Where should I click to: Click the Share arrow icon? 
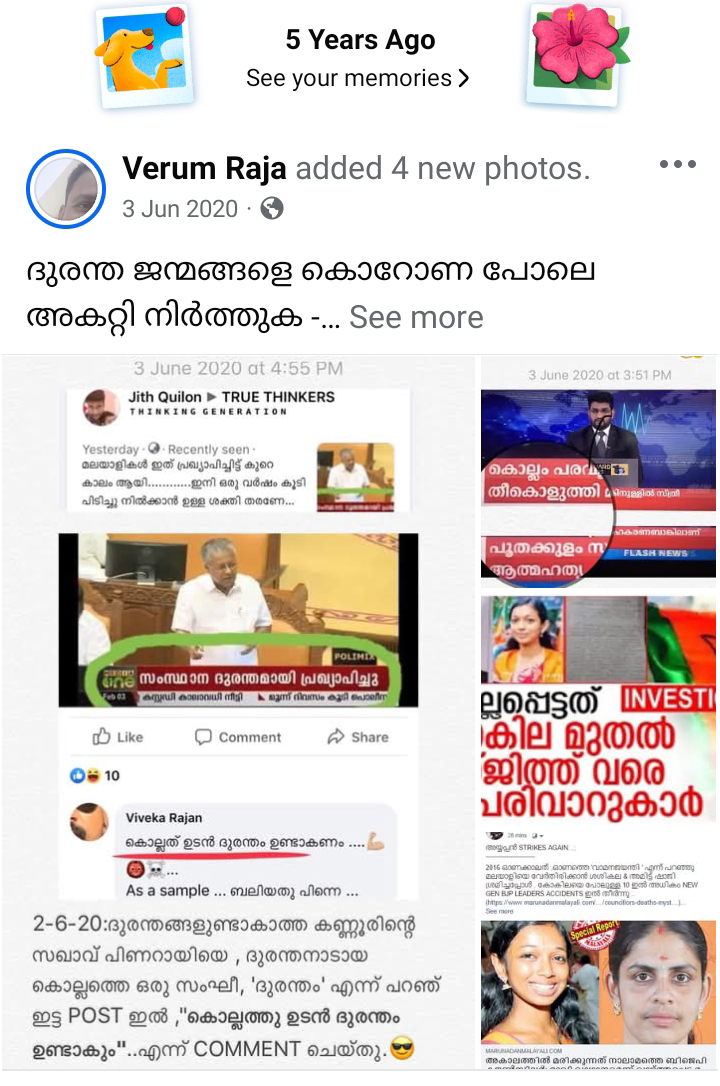click(336, 736)
